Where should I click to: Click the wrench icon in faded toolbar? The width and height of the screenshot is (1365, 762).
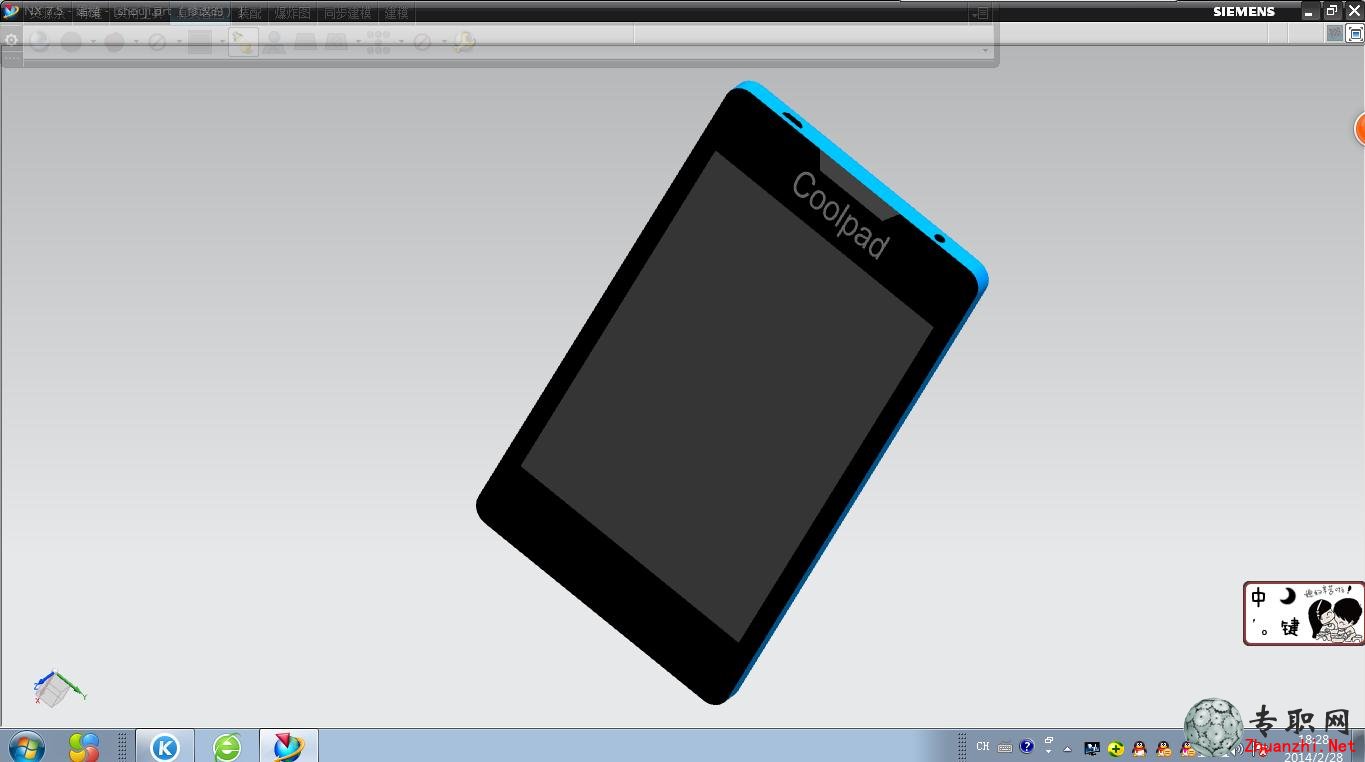(464, 42)
